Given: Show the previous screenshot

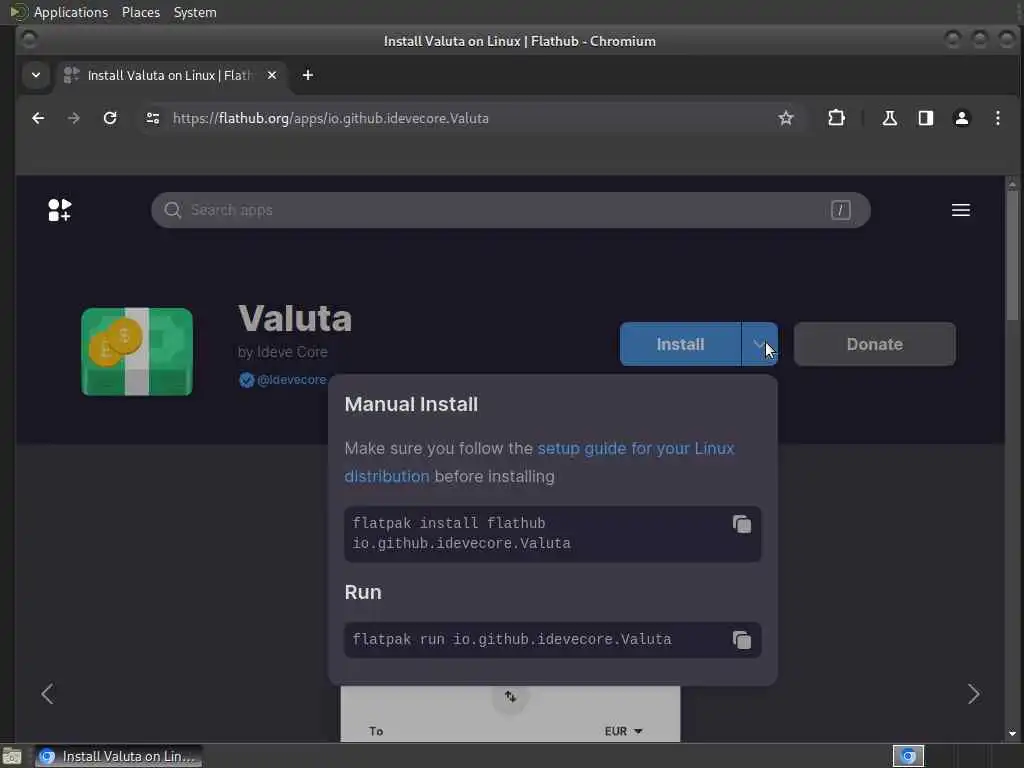Looking at the screenshot, I should [x=47, y=694].
